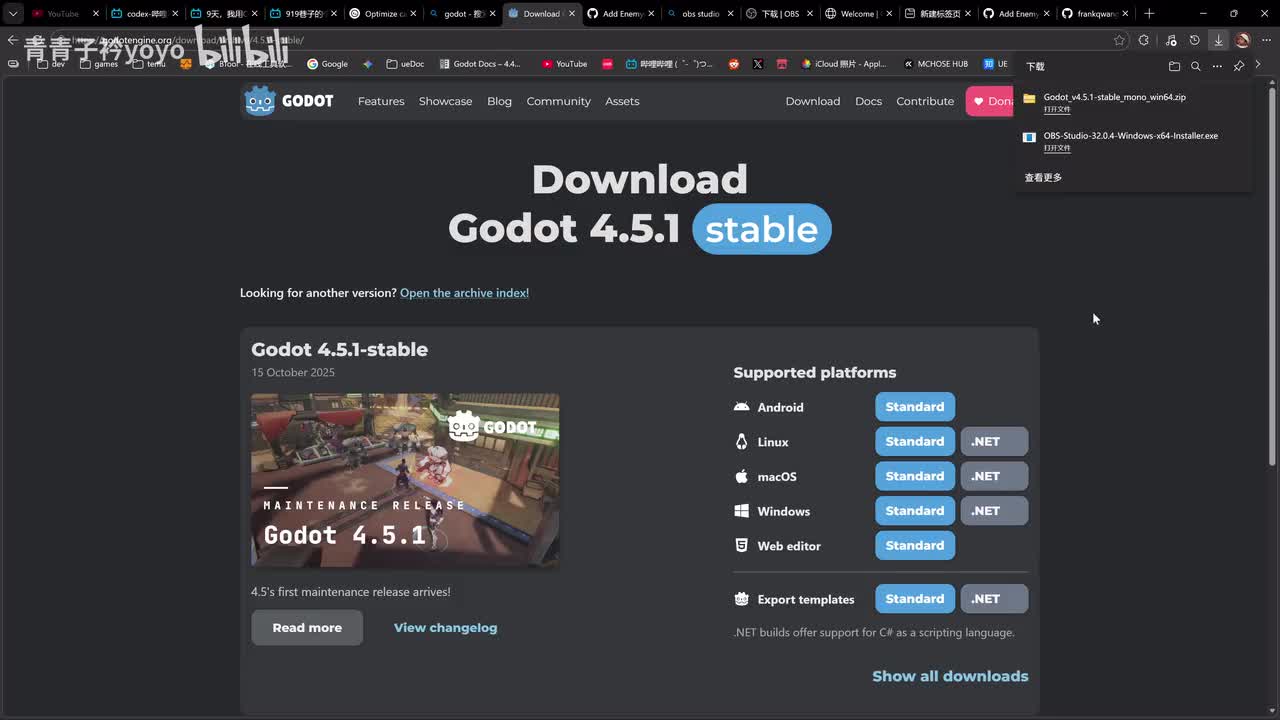Viewport: 1280px width, 720px height.
Task: Open the dev bookmarks folder
Action: coord(50,64)
